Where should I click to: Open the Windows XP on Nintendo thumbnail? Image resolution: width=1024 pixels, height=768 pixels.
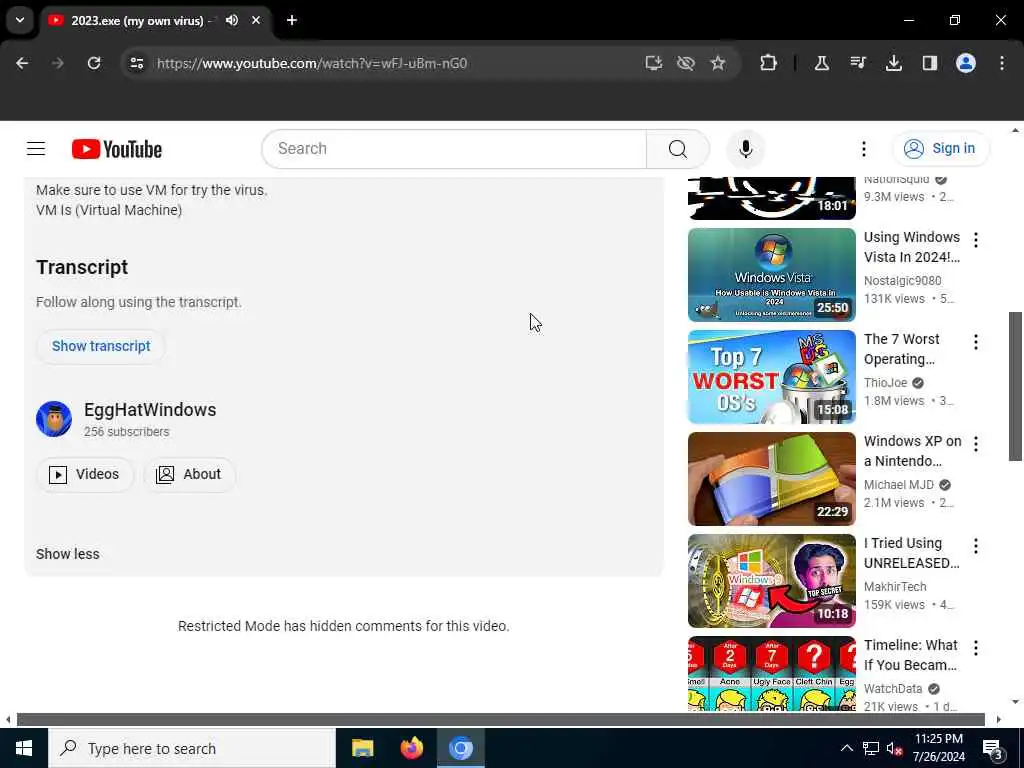coord(771,479)
